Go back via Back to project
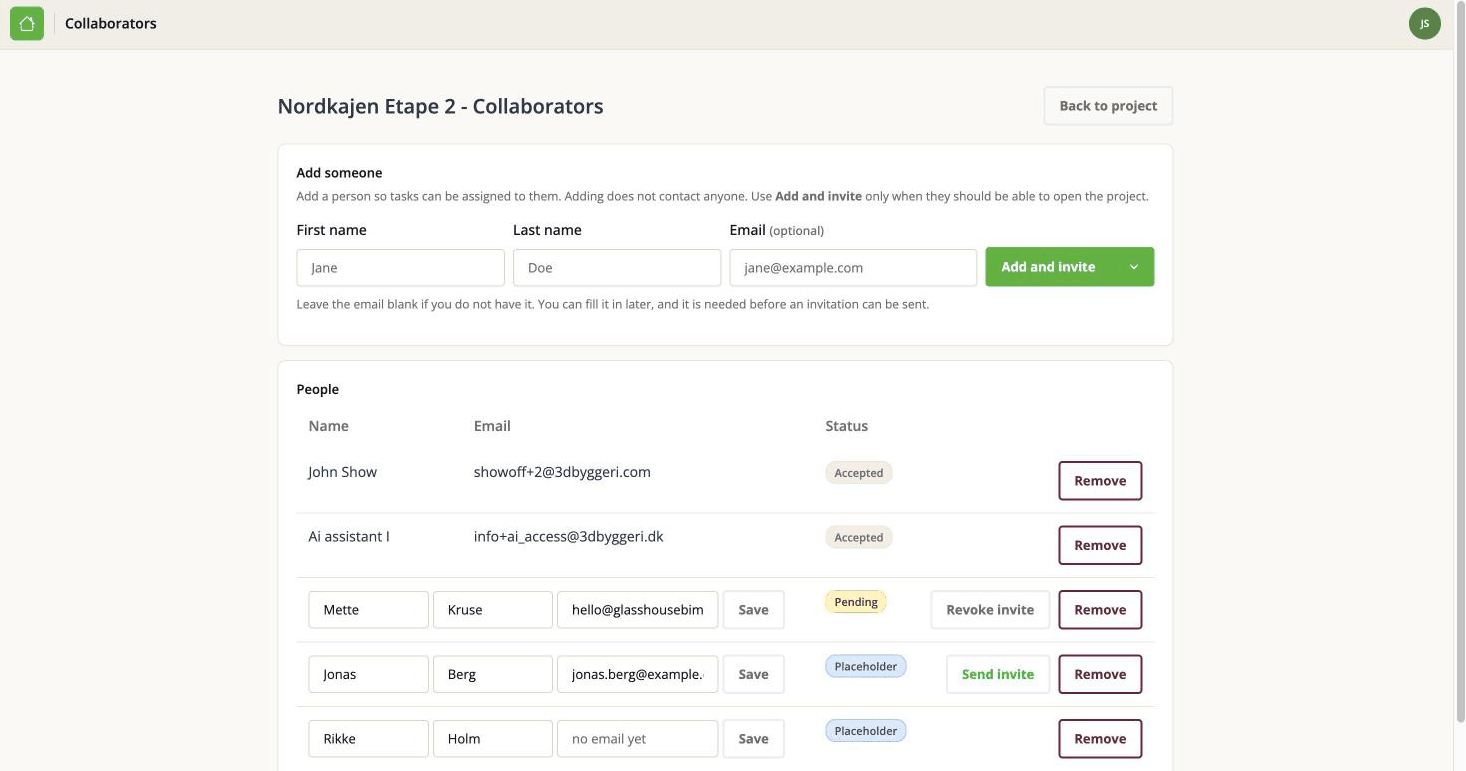This screenshot has height=771, width=1466. coord(1108,106)
